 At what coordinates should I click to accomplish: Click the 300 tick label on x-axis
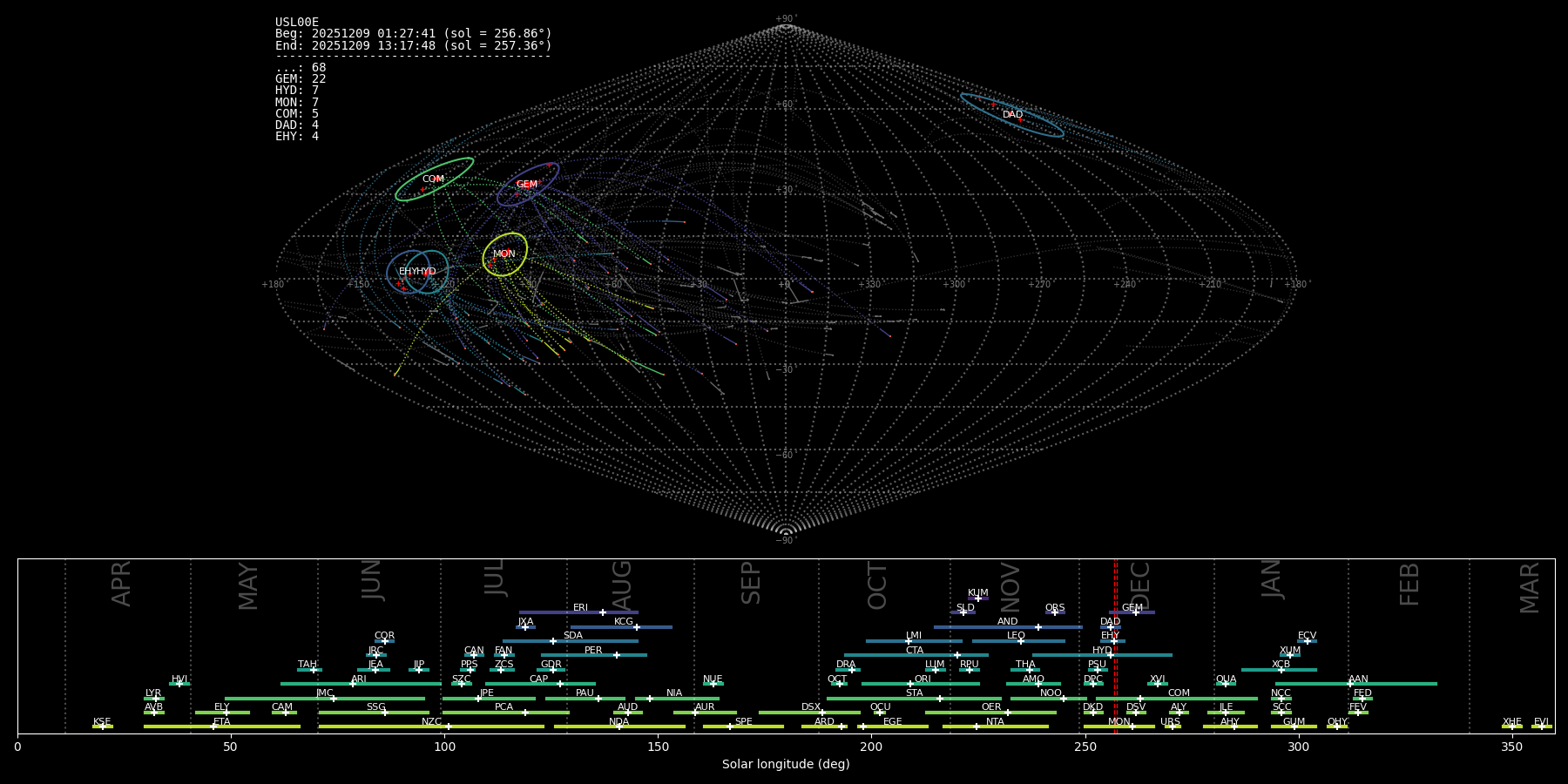click(1298, 747)
